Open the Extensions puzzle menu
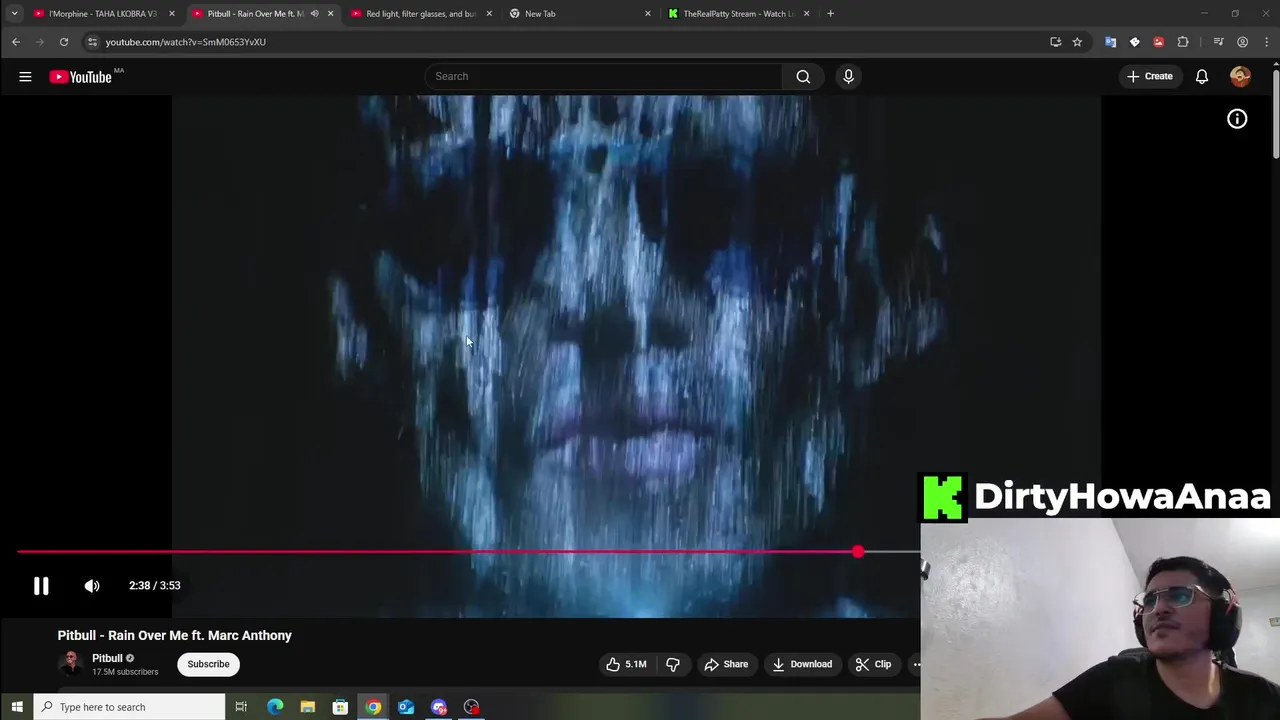The image size is (1280, 720). (x=1183, y=42)
